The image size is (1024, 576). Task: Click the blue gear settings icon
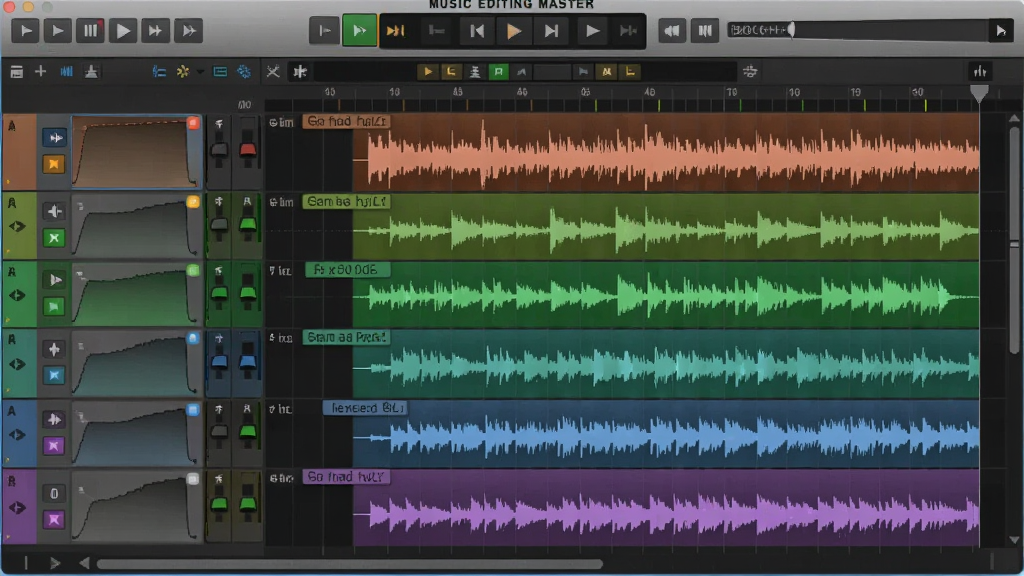(x=244, y=72)
